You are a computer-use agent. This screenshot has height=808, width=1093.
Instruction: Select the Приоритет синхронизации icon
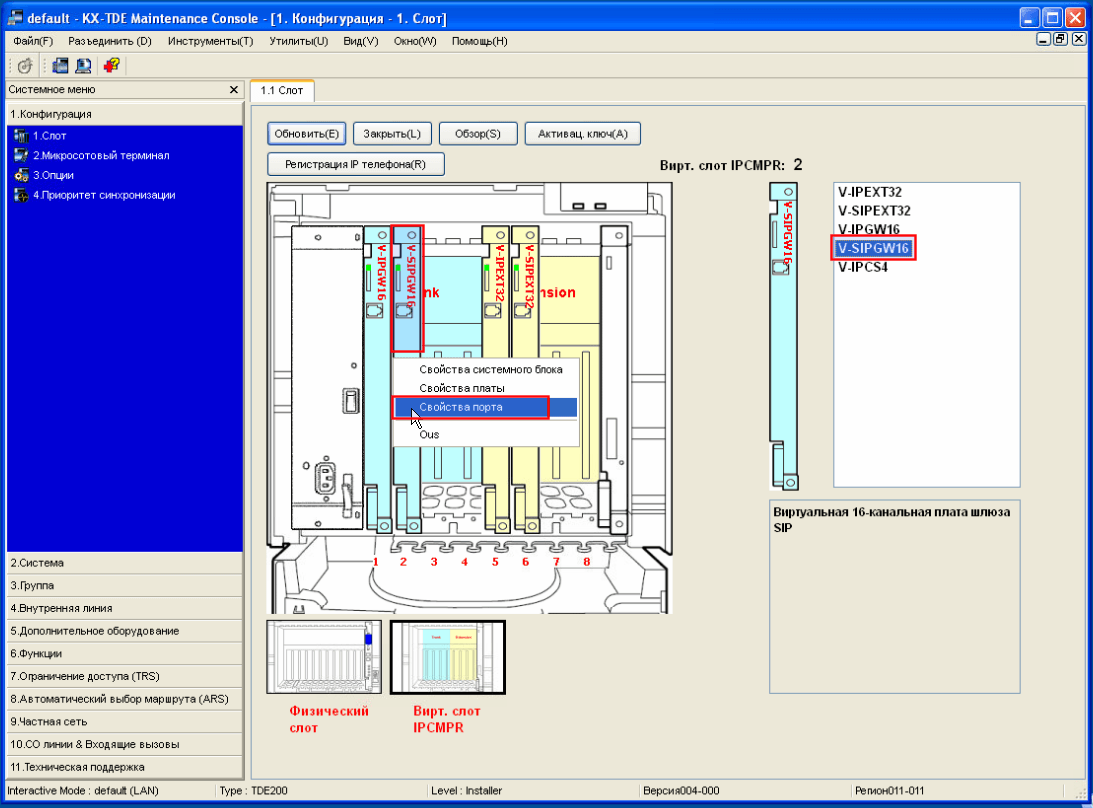[x=21, y=195]
